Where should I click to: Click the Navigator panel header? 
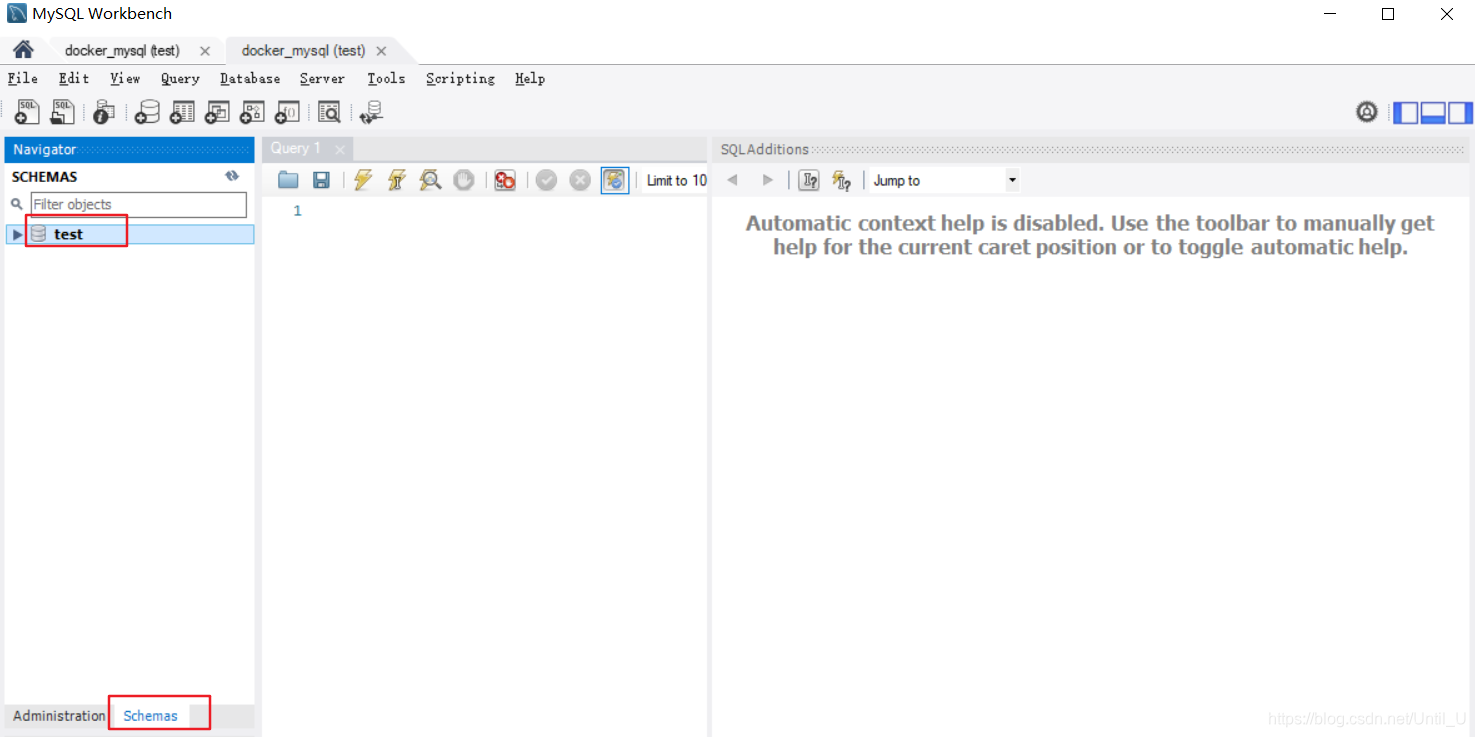point(129,149)
